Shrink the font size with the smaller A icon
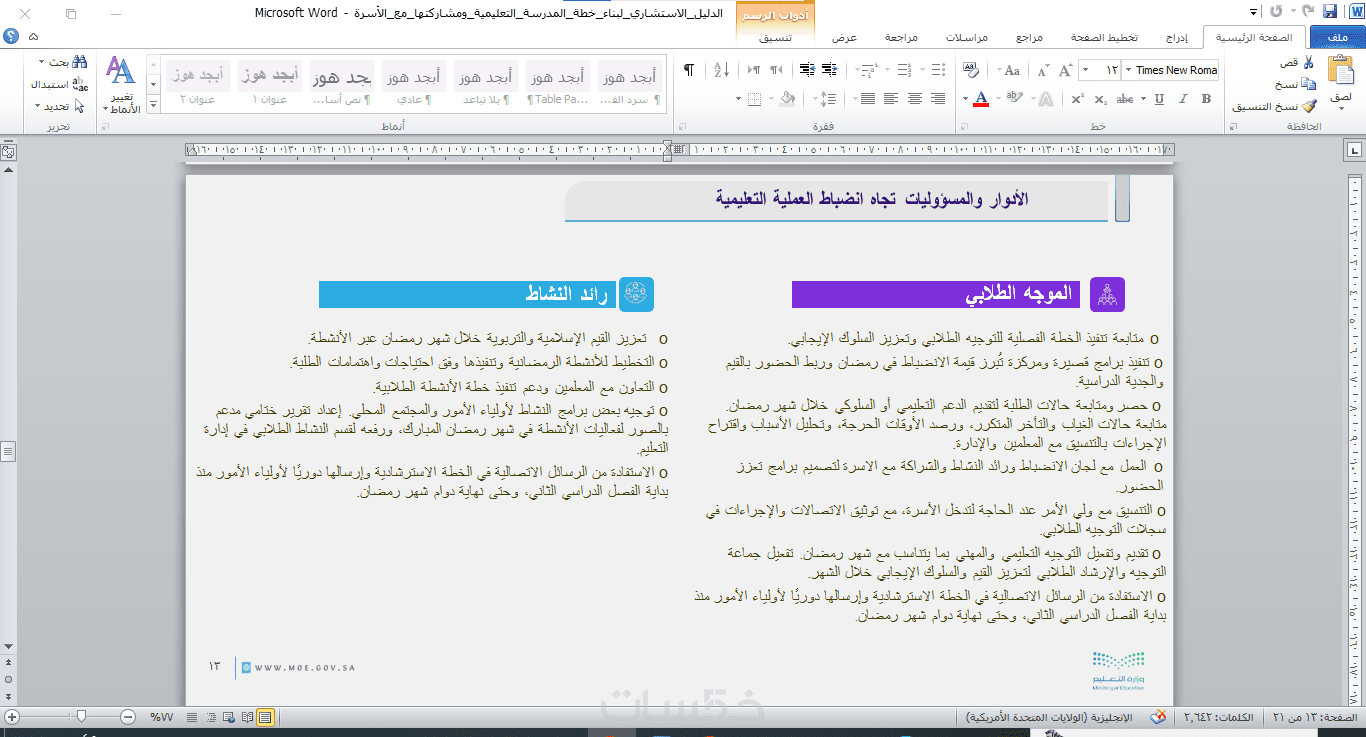Viewport: 1366px width, 737px height. click(1044, 70)
